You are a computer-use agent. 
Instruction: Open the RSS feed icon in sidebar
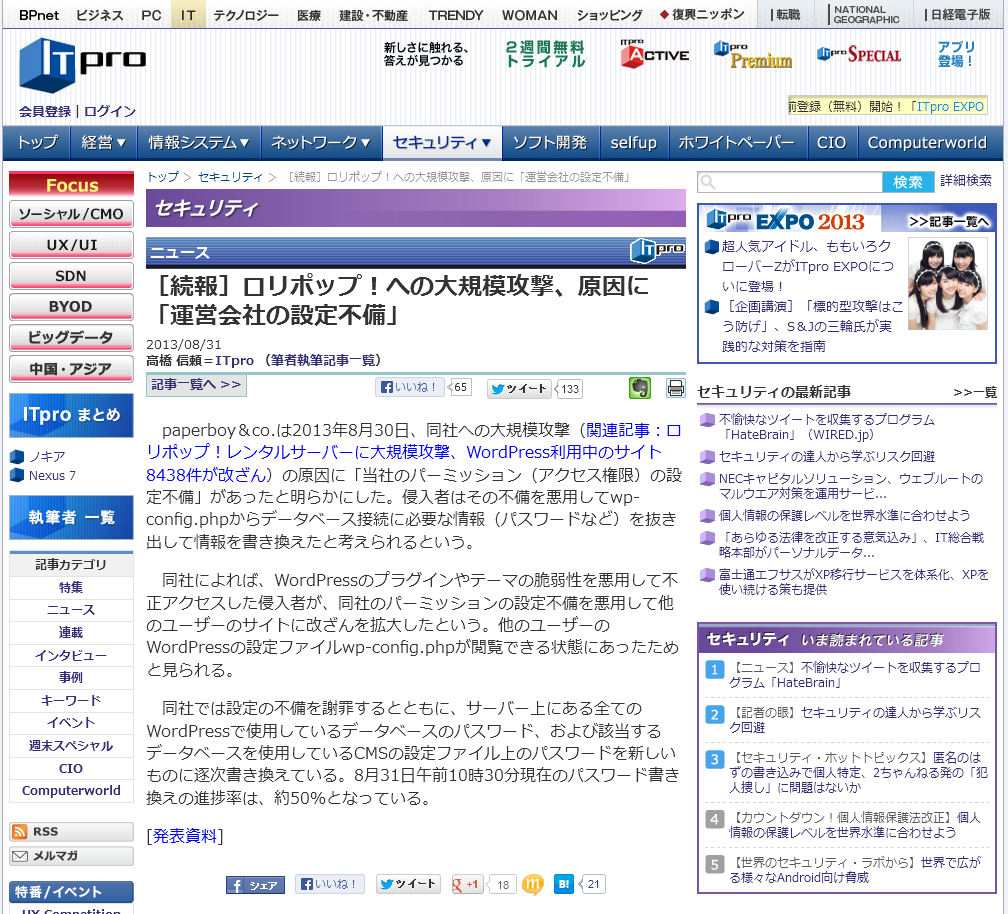(21, 831)
